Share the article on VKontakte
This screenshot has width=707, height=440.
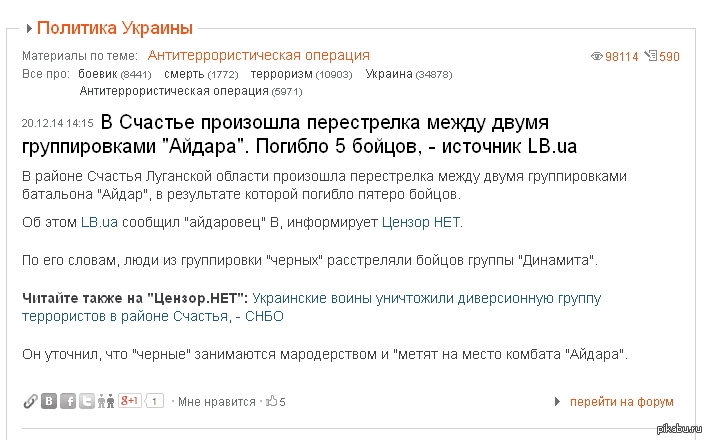[x=48, y=401]
